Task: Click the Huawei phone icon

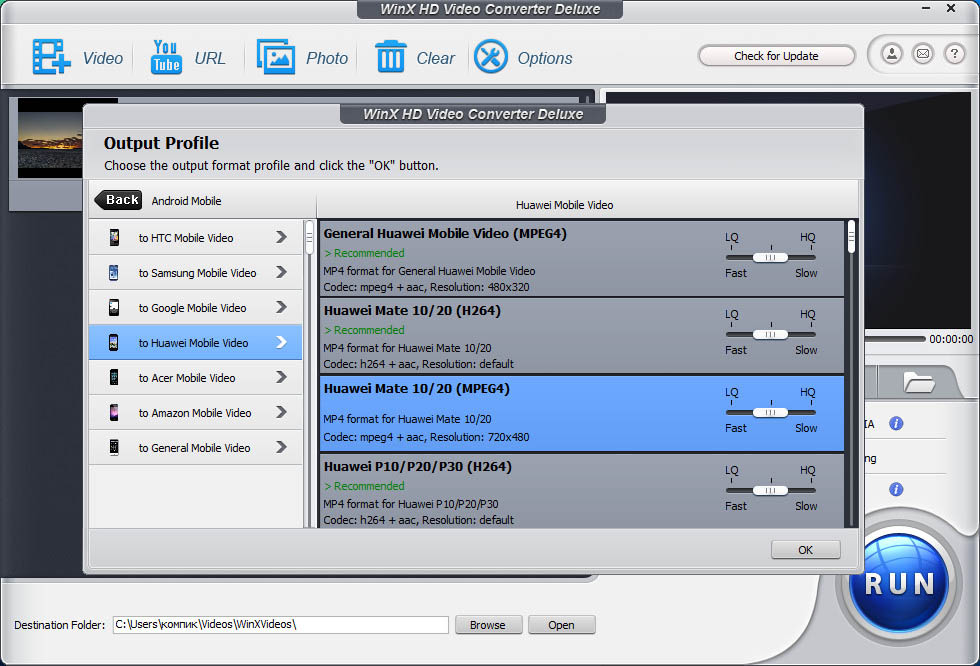Action: pos(114,342)
